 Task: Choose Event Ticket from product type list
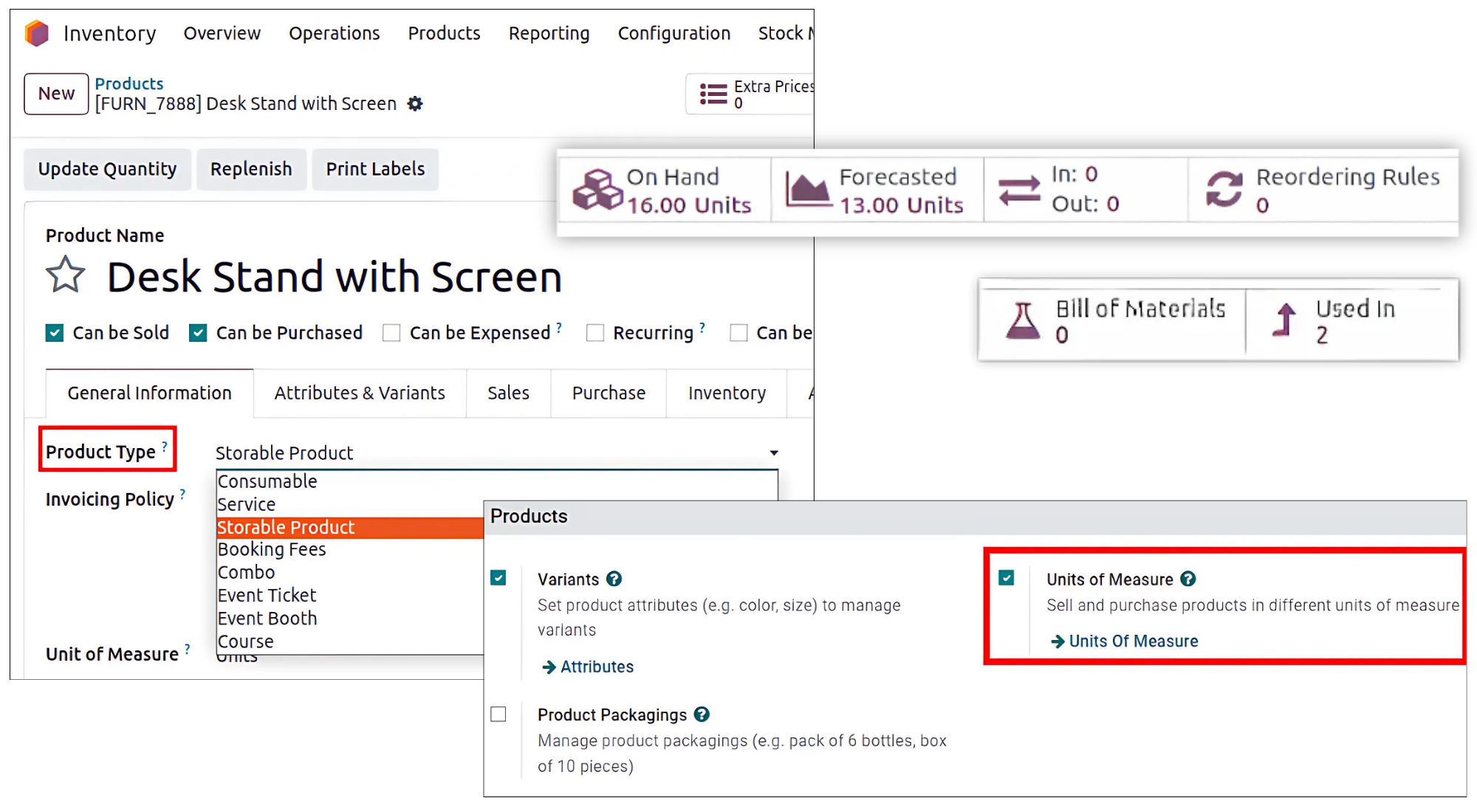pos(267,595)
